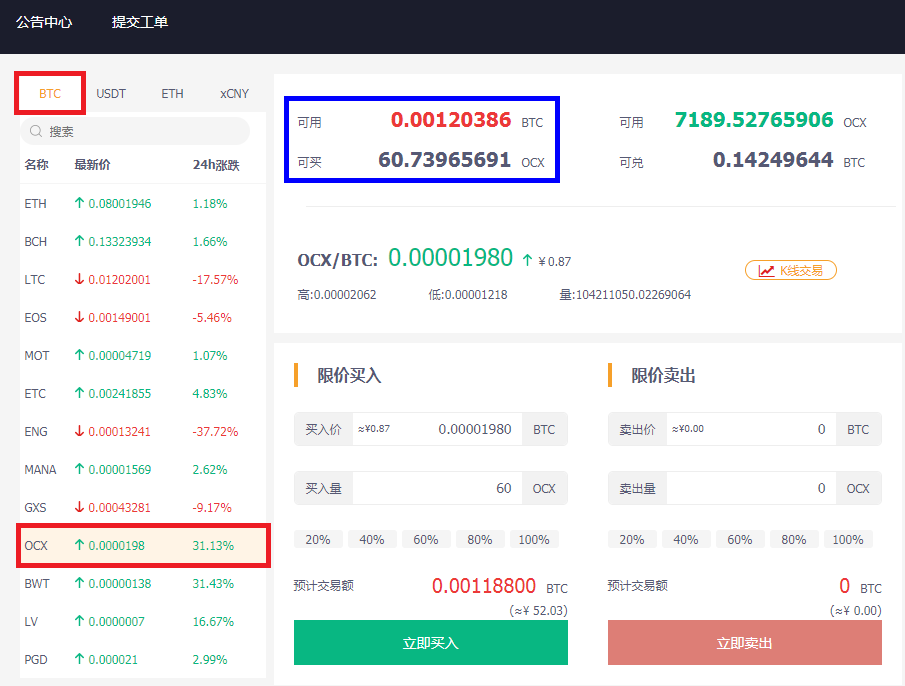This screenshot has width=905, height=686.
Task: Click the 搜索 coin search field
Action: tap(135, 132)
